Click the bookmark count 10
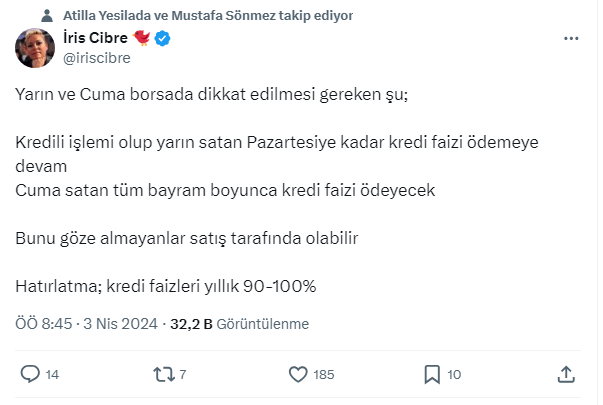The height and width of the screenshot is (405, 603). (454, 375)
